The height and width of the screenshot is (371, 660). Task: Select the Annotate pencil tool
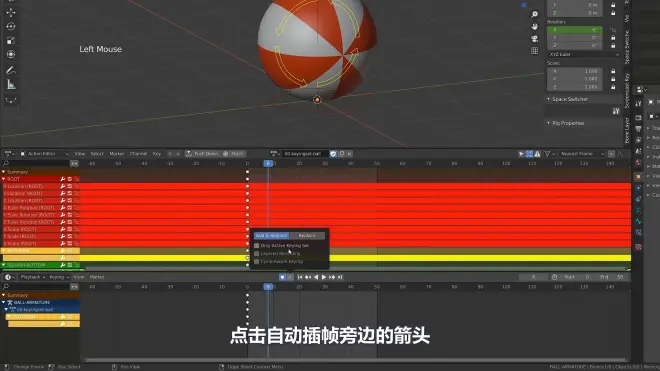11,70
